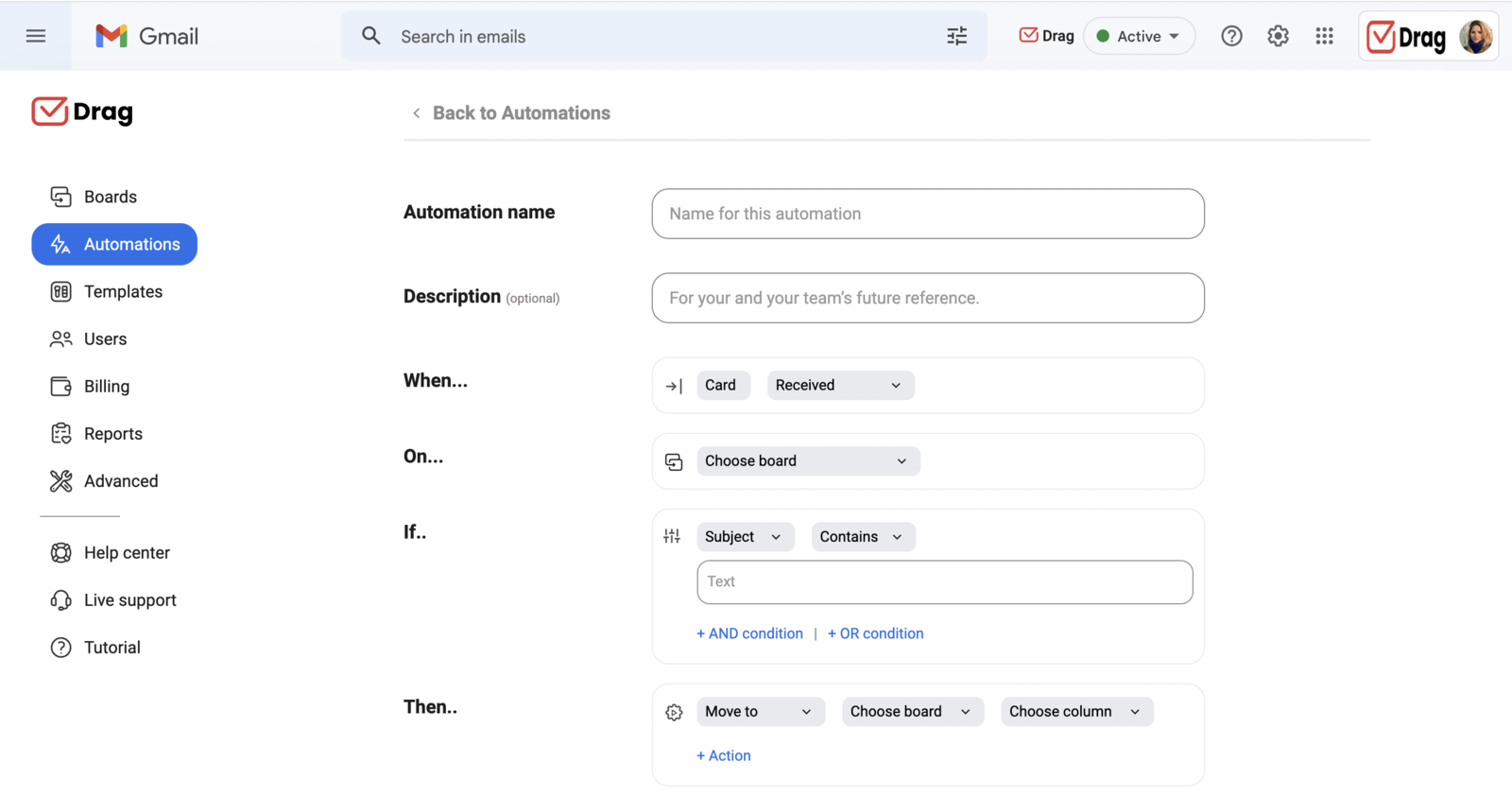Open the Subject condition dropdown
Viewport: 1512px width, 797px height.
[x=745, y=536]
